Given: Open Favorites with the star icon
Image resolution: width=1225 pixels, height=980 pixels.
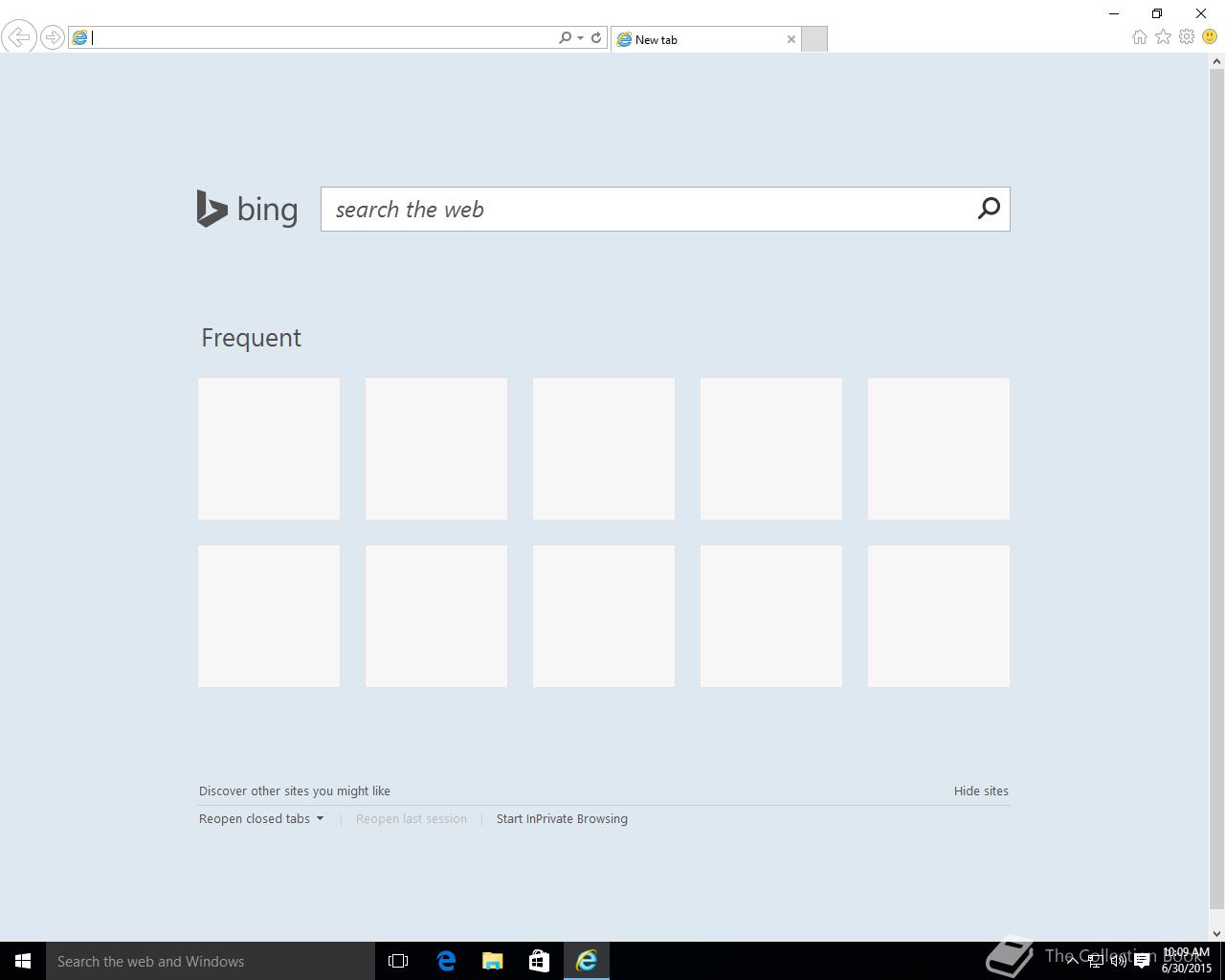Looking at the screenshot, I should [x=1163, y=36].
